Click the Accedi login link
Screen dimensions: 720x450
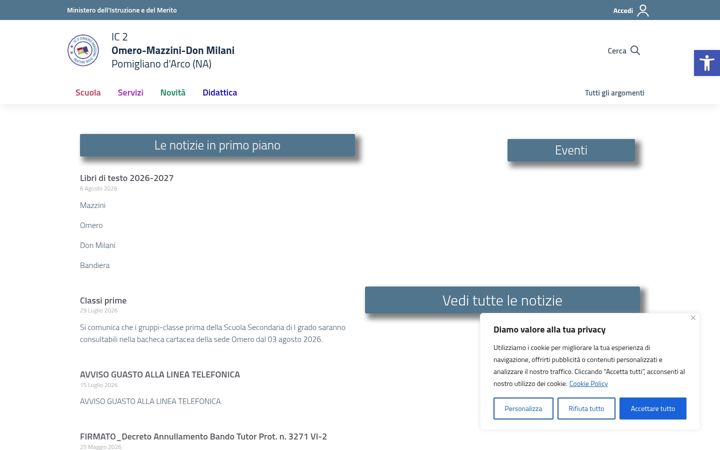[x=623, y=11]
